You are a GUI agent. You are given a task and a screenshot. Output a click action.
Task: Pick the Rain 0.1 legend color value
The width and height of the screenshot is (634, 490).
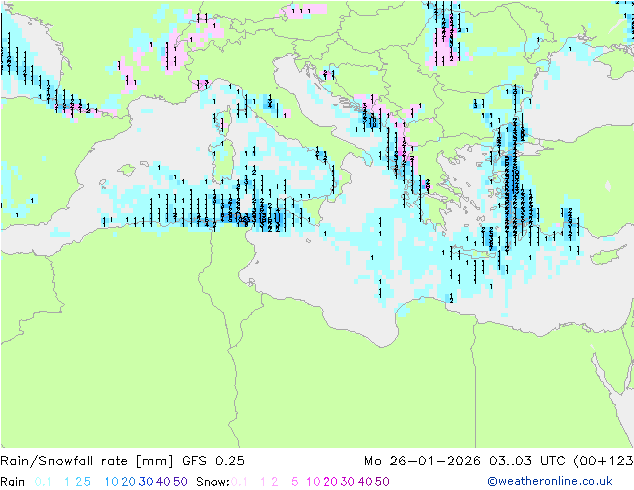43,482
